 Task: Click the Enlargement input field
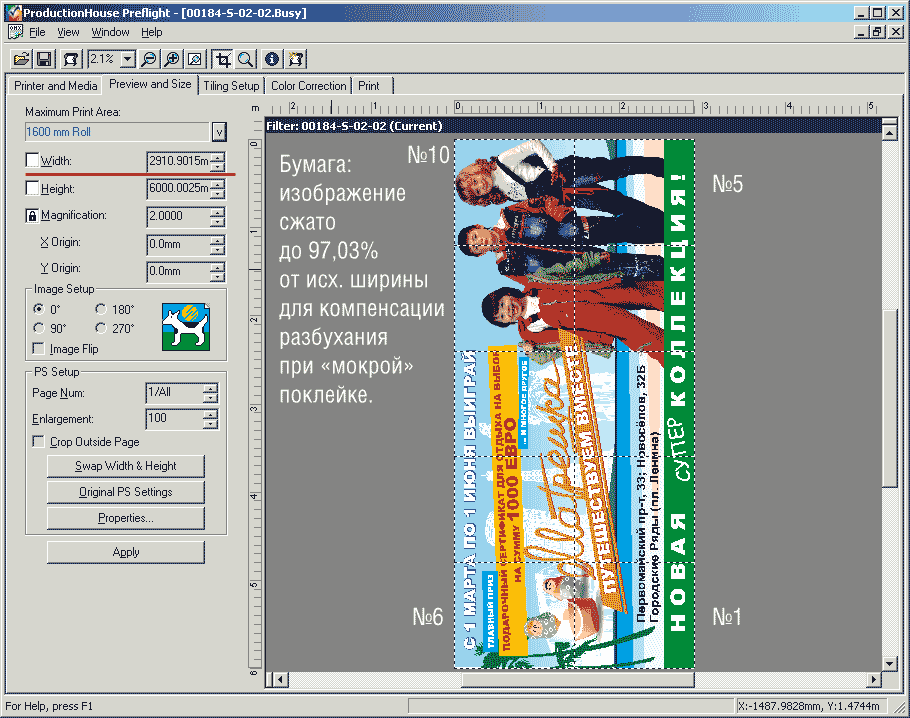(x=174, y=419)
